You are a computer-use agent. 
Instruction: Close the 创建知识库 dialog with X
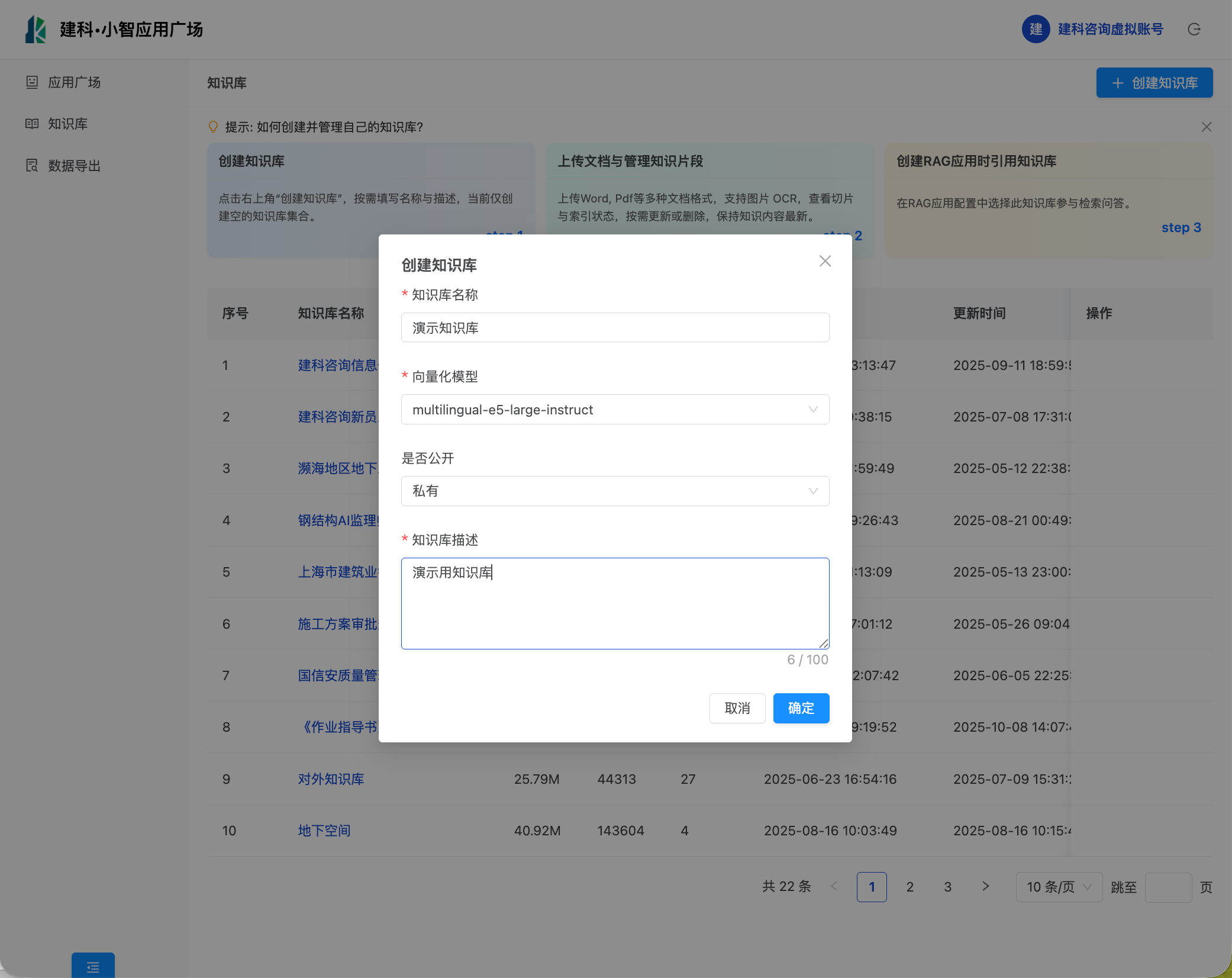pos(825,261)
